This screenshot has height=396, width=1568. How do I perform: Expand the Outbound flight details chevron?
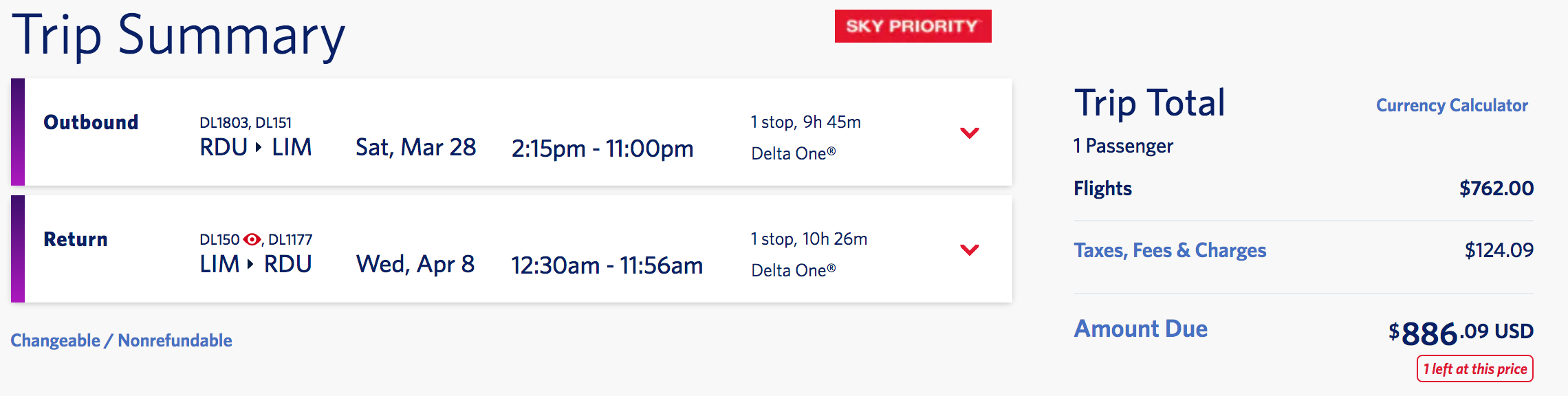coord(969,133)
